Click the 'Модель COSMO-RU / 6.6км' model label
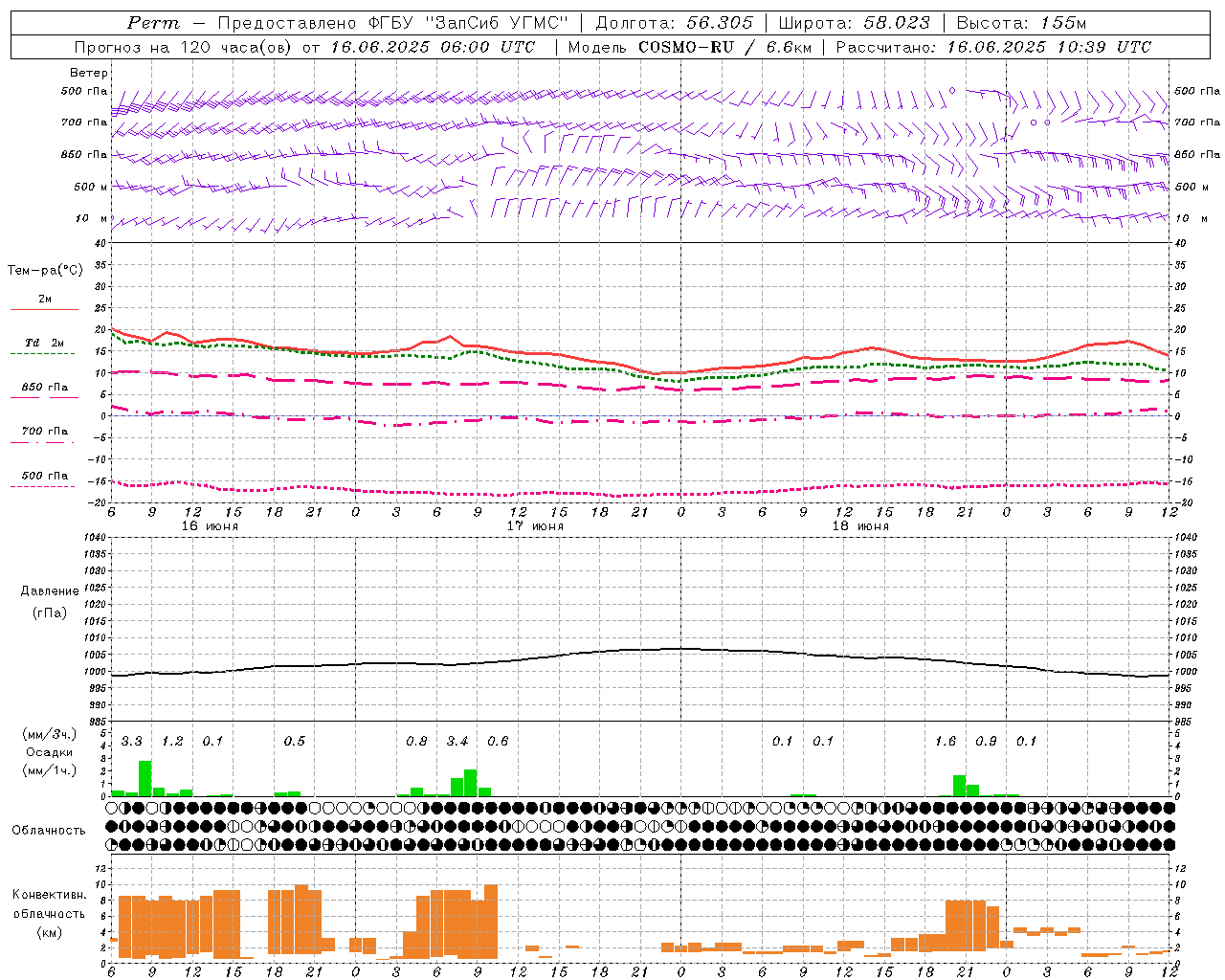The image size is (1225, 980). [690, 47]
